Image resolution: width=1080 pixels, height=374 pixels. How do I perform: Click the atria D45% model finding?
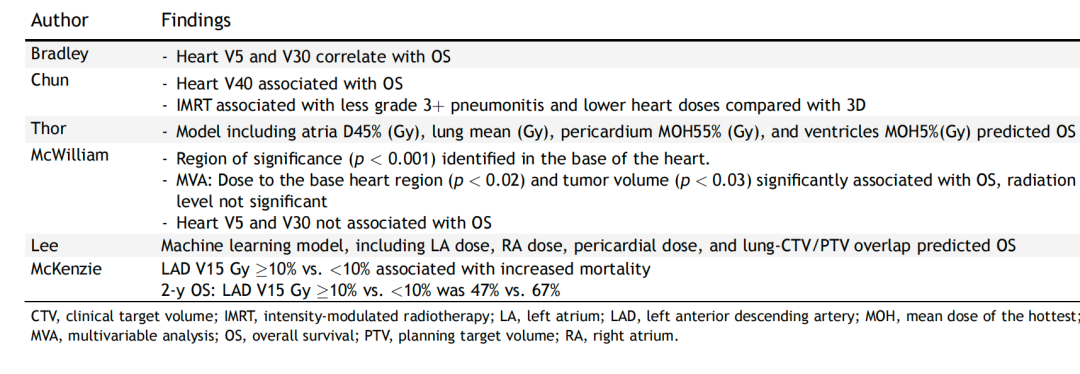618,131
